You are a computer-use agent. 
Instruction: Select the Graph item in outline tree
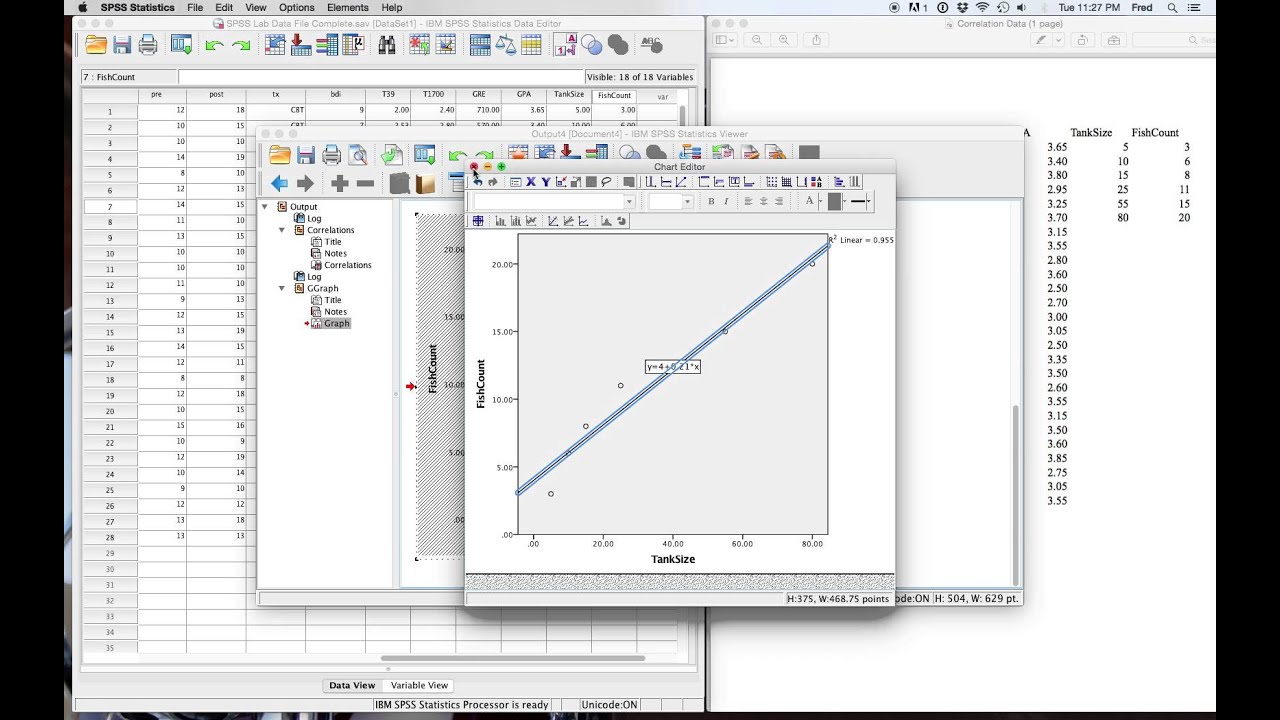click(337, 323)
